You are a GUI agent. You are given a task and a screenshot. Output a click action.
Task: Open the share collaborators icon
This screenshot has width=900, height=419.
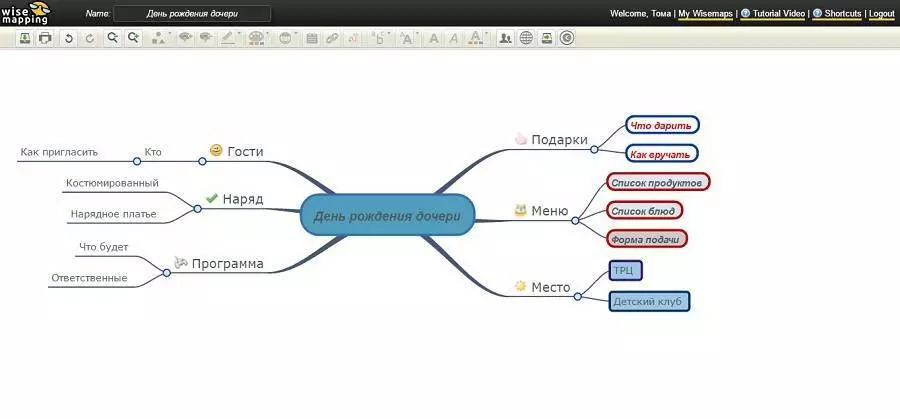click(505, 38)
